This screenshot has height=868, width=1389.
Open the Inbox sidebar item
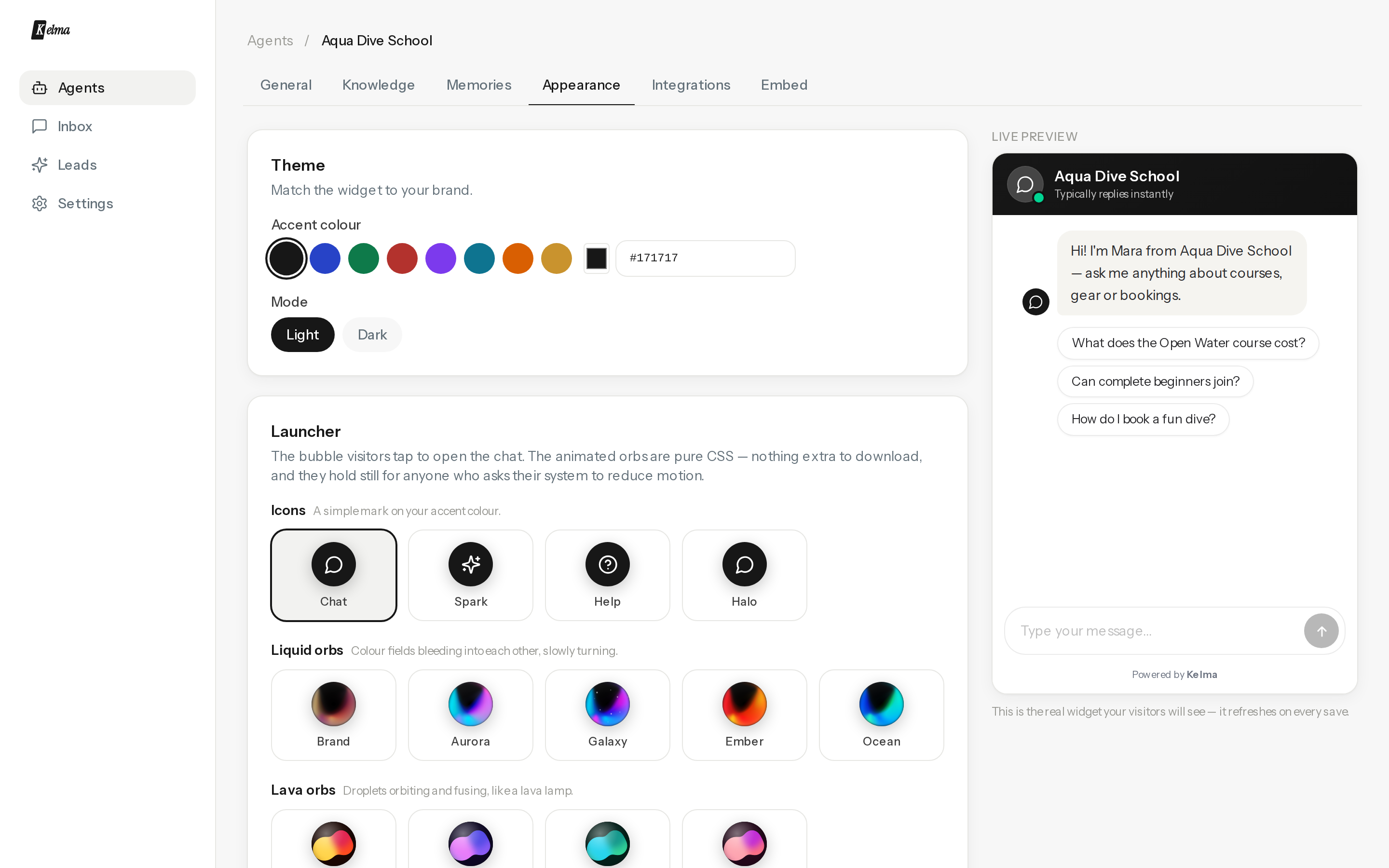[x=108, y=126]
